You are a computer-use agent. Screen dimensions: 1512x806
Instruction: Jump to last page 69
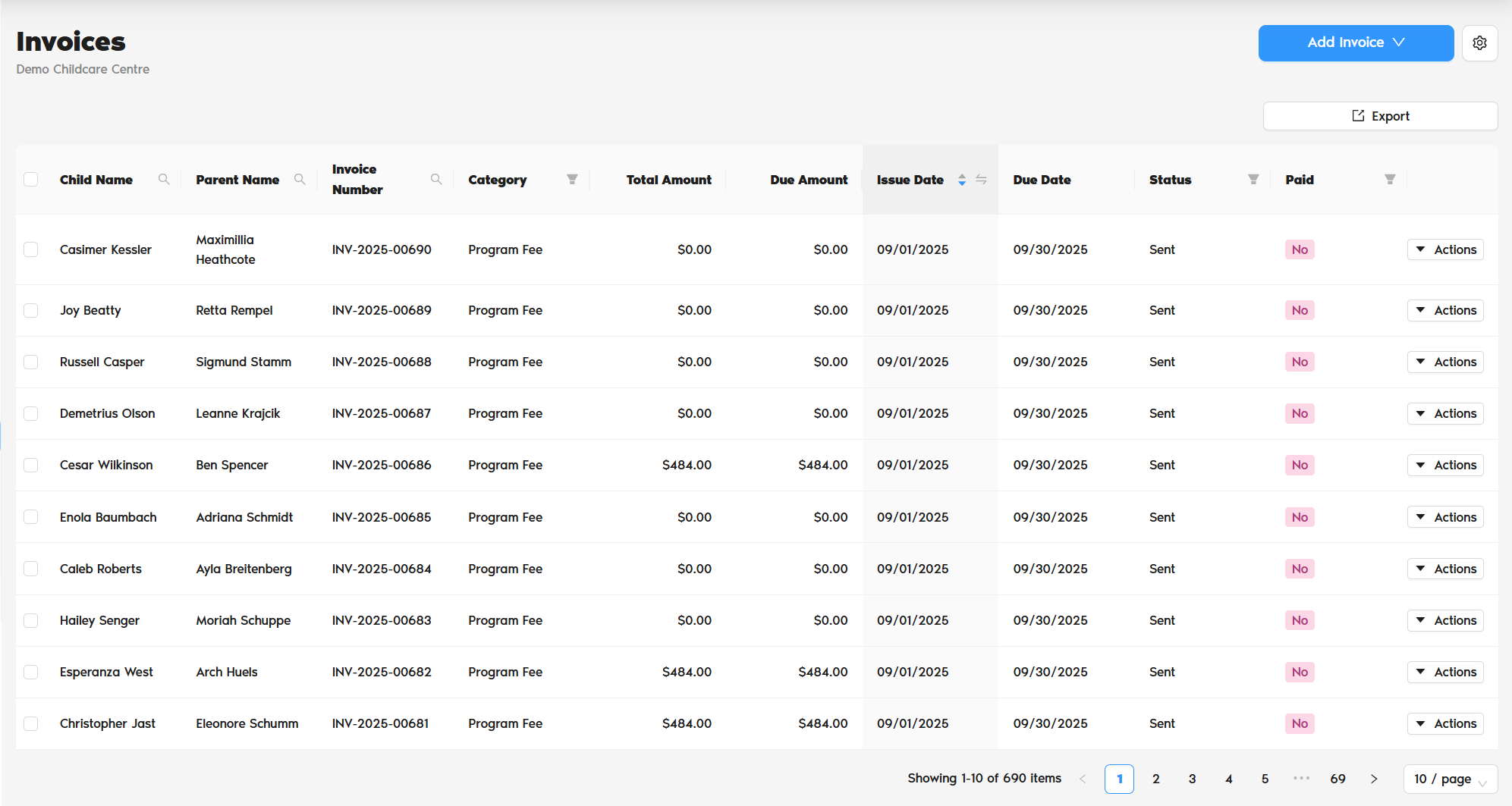(1338, 779)
